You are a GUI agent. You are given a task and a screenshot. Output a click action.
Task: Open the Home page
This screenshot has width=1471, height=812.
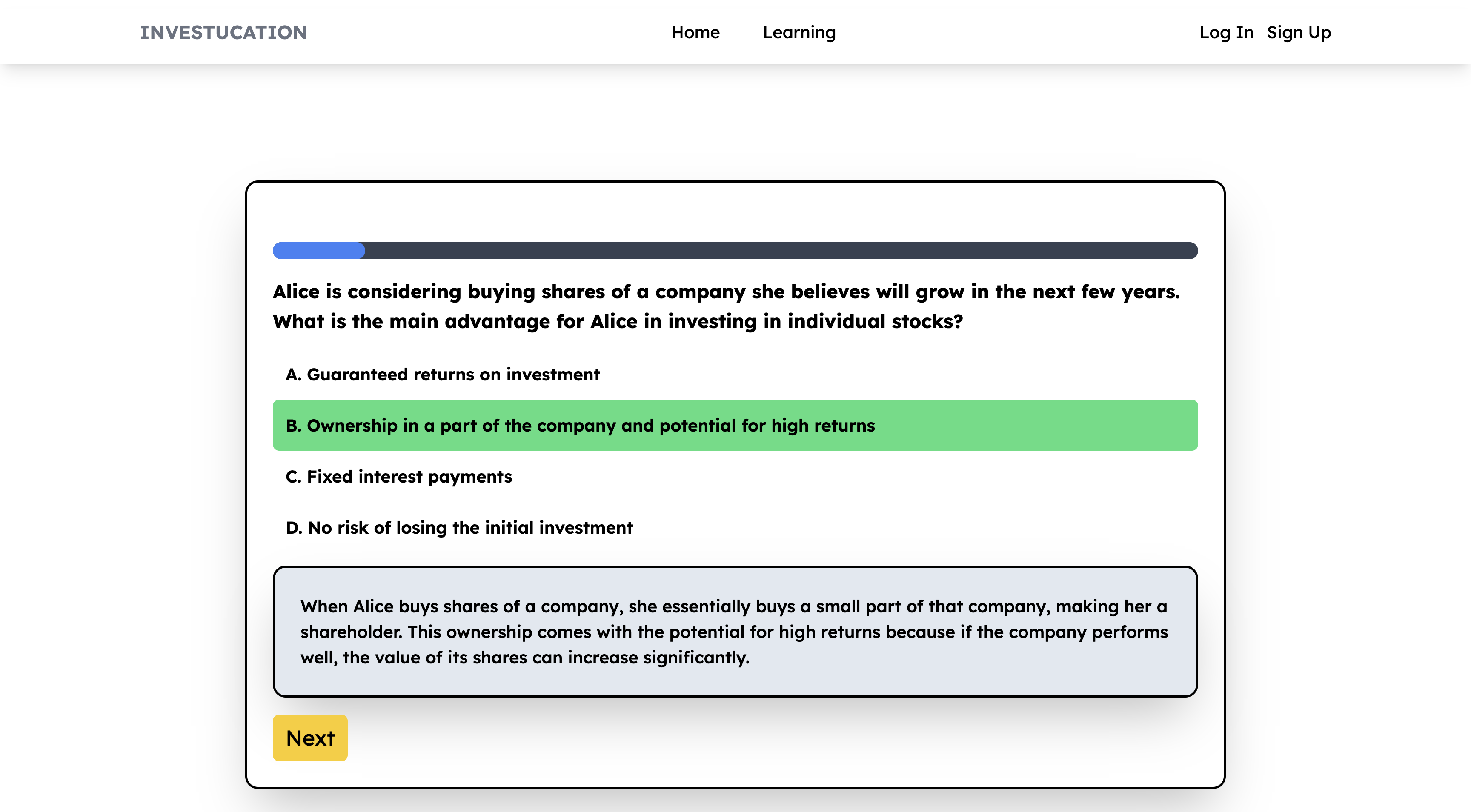[x=695, y=32]
